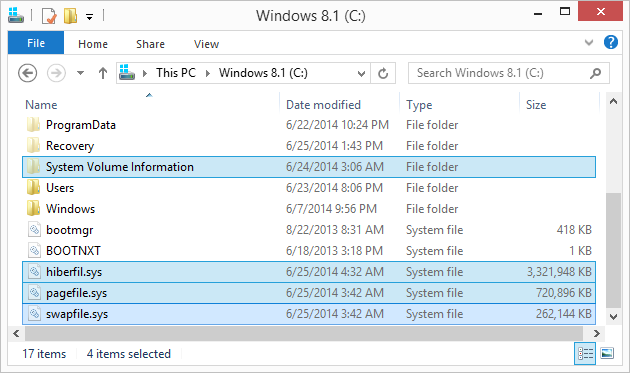
Task: Click the horizontal scrollbar right arrow
Action: (597, 333)
